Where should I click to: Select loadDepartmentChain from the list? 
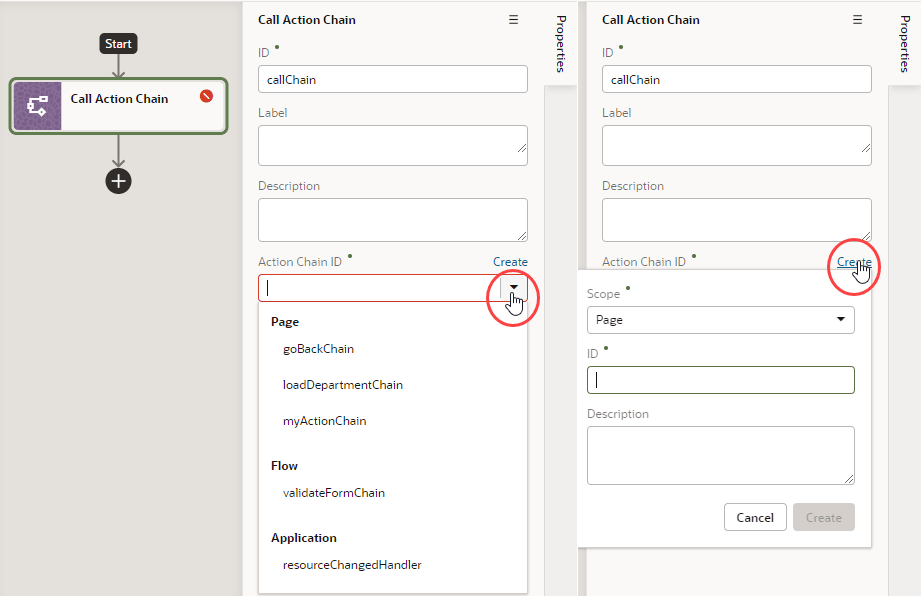pos(343,385)
